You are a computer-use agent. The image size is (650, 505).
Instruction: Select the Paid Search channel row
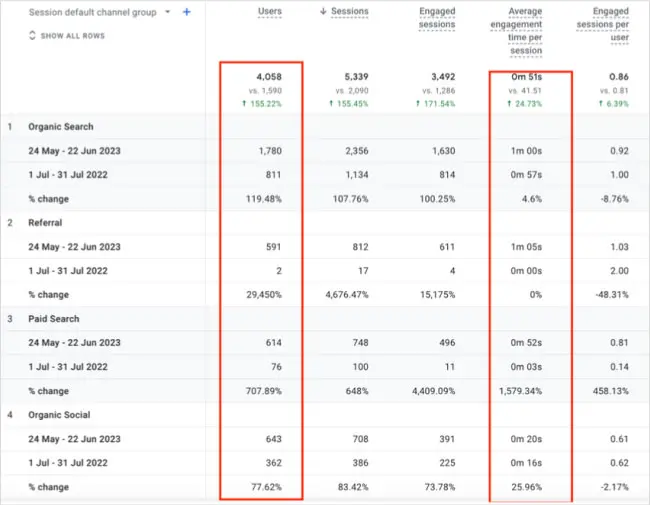click(54, 319)
